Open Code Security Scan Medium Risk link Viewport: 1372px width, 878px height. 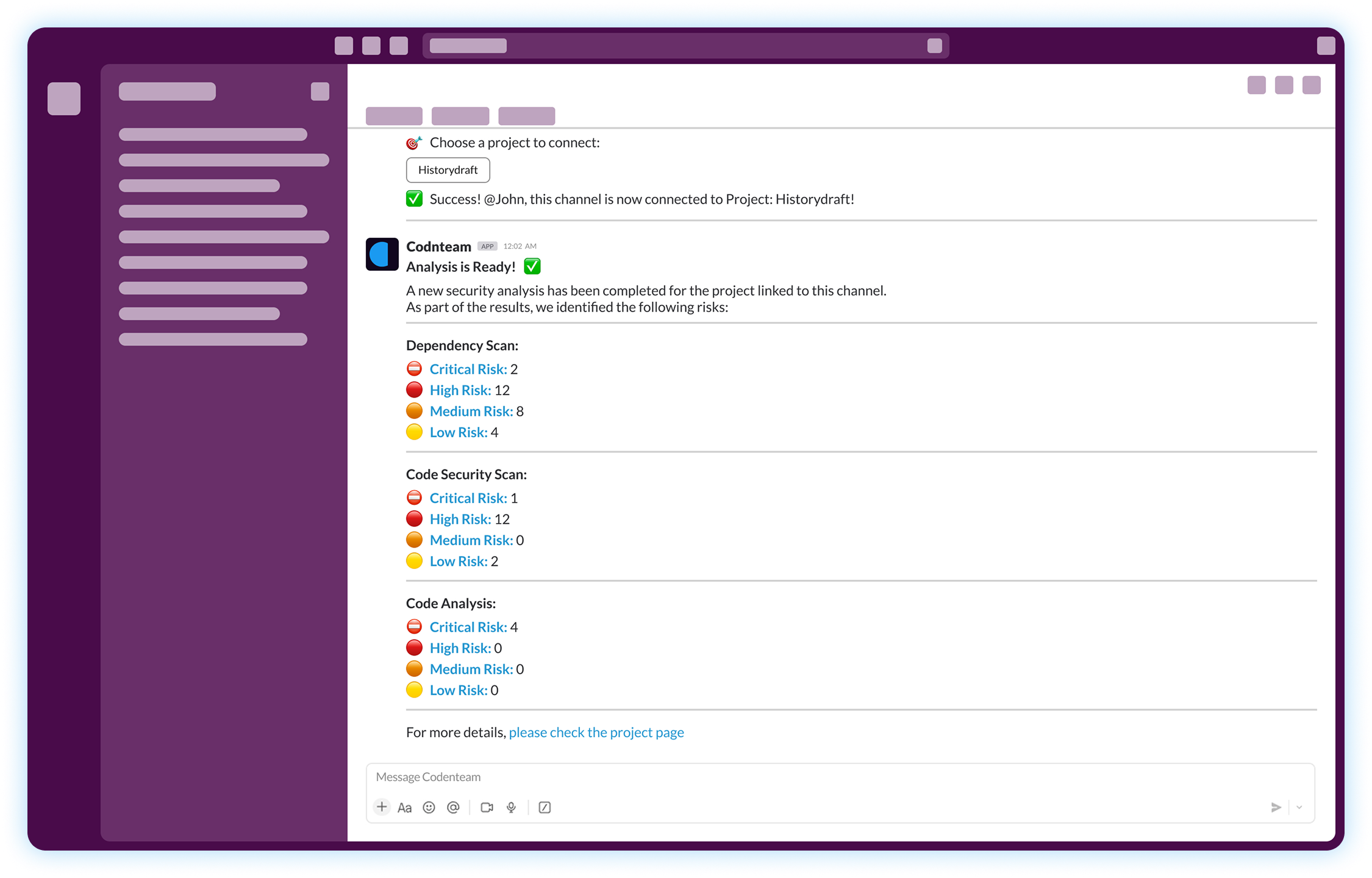[471, 540]
